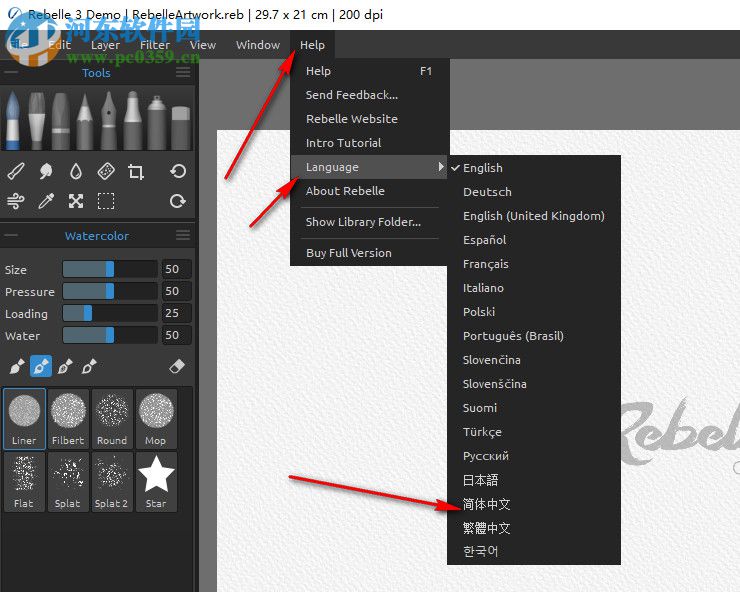Image resolution: width=740 pixels, height=592 pixels.
Task: Select the Dry sponge tool
Action: 106,171
